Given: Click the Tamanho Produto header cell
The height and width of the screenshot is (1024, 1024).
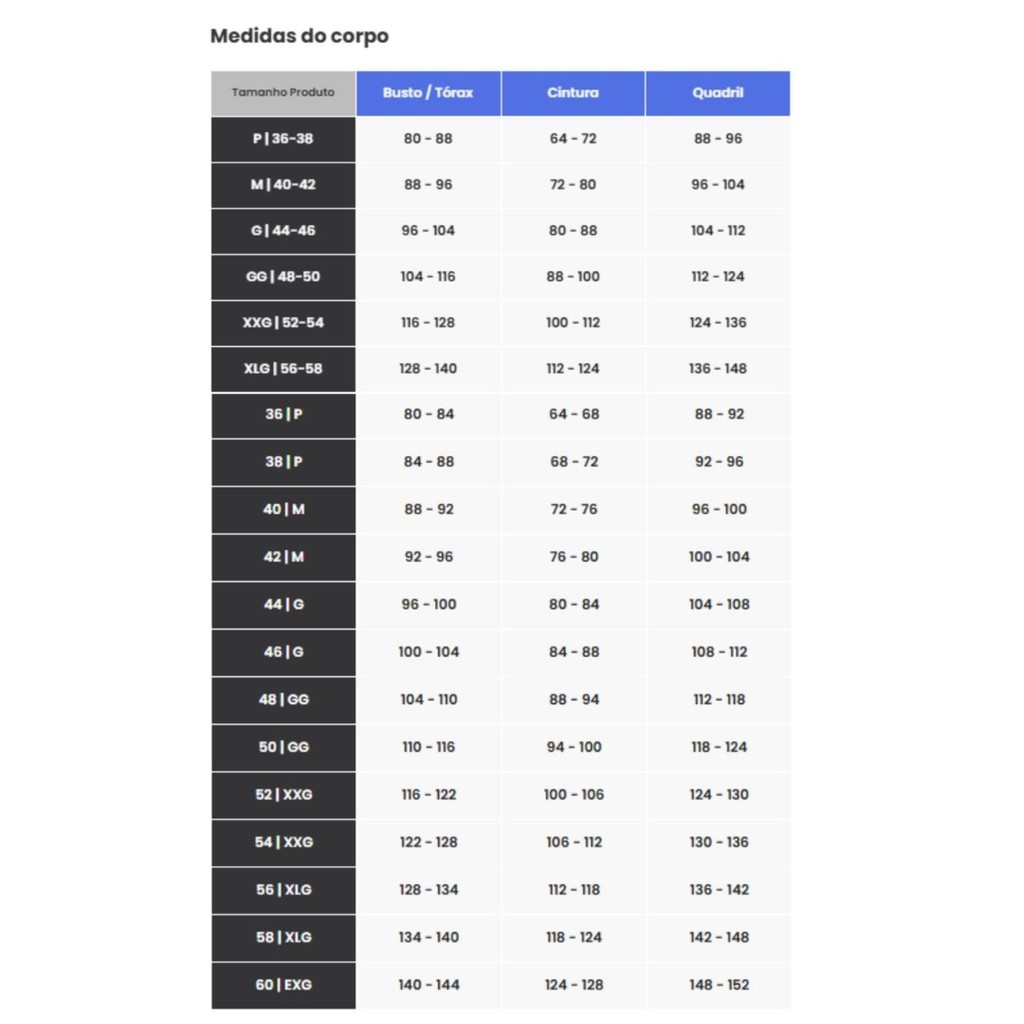Looking at the screenshot, I should [283, 93].
